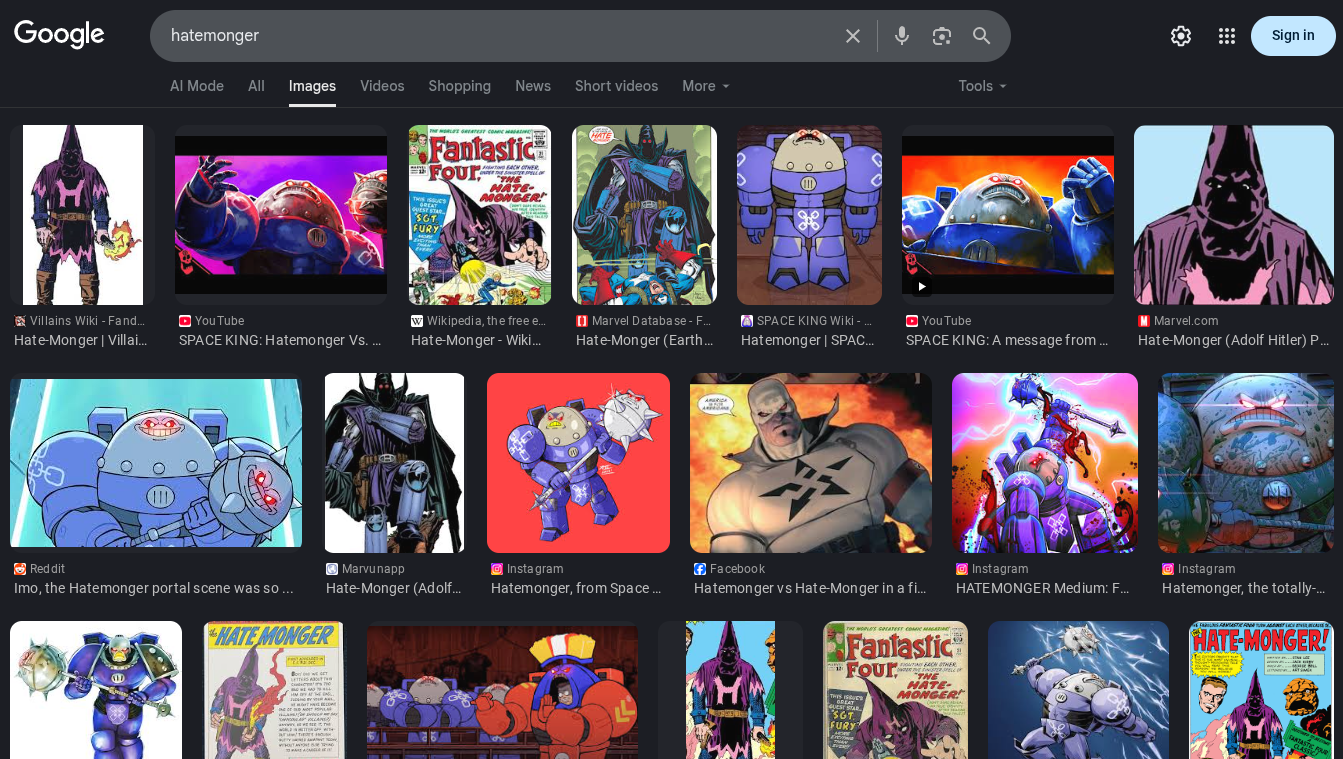
Task: Click the Villains Wiki favicon
Action: point(20,321)
